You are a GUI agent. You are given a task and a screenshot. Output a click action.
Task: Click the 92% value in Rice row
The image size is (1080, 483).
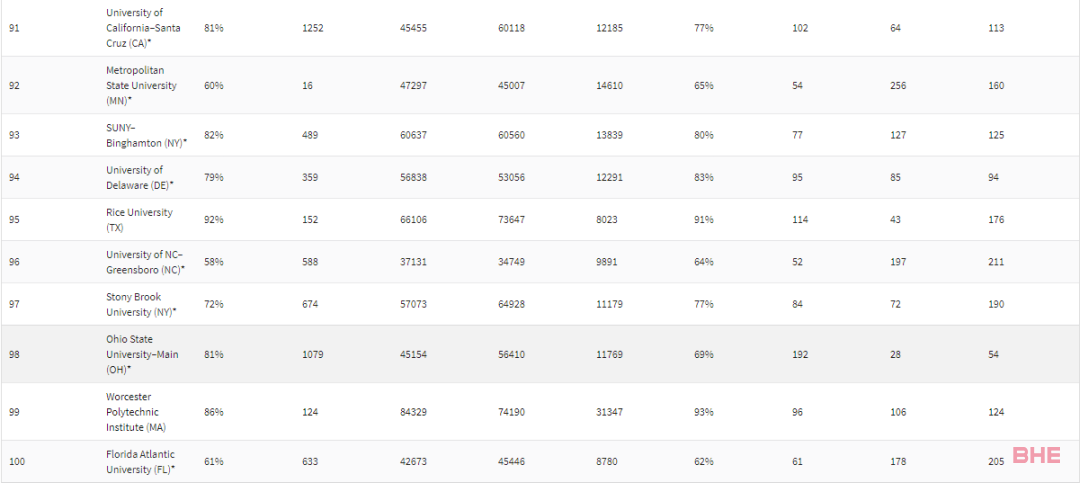tap(214, 220)
